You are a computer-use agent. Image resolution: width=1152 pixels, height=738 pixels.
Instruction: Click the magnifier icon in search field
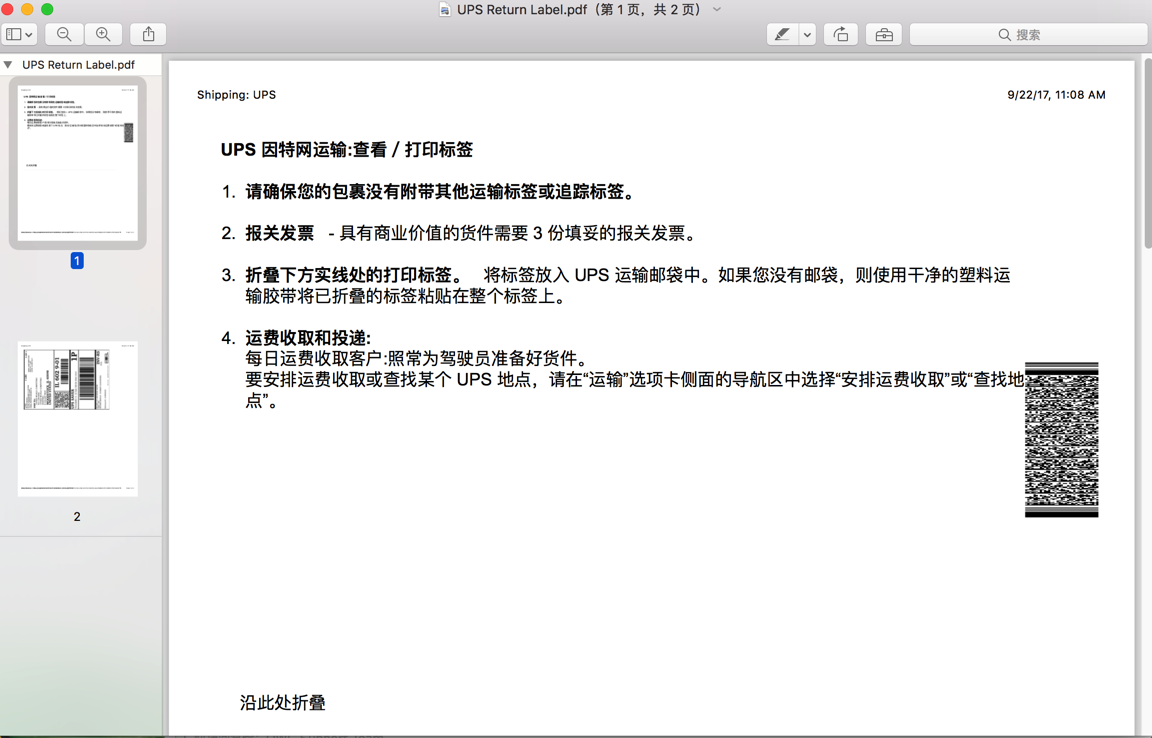click(1004, 35)
